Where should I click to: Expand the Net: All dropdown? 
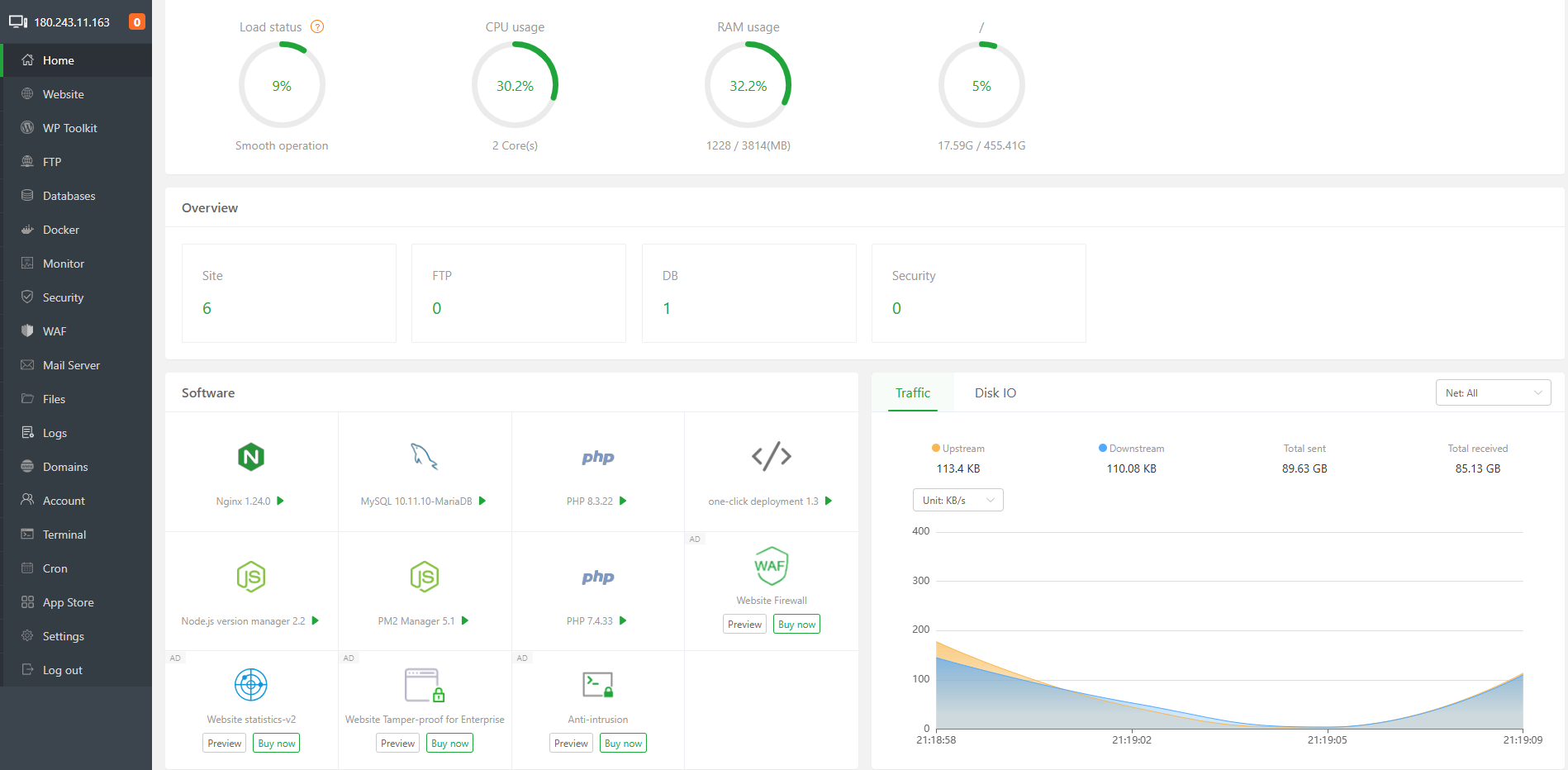pos(1493,393)
